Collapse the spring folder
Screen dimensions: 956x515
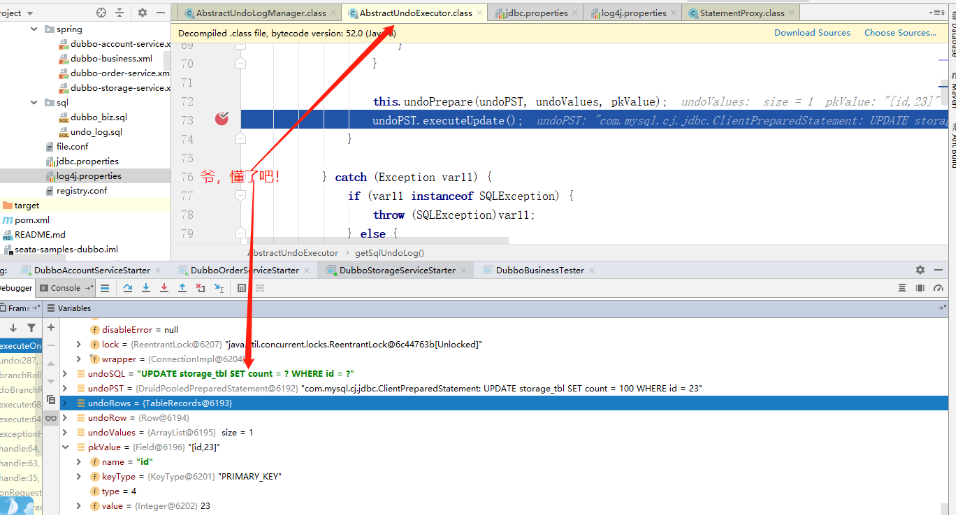pyautogui.click(x=34, y=29)
